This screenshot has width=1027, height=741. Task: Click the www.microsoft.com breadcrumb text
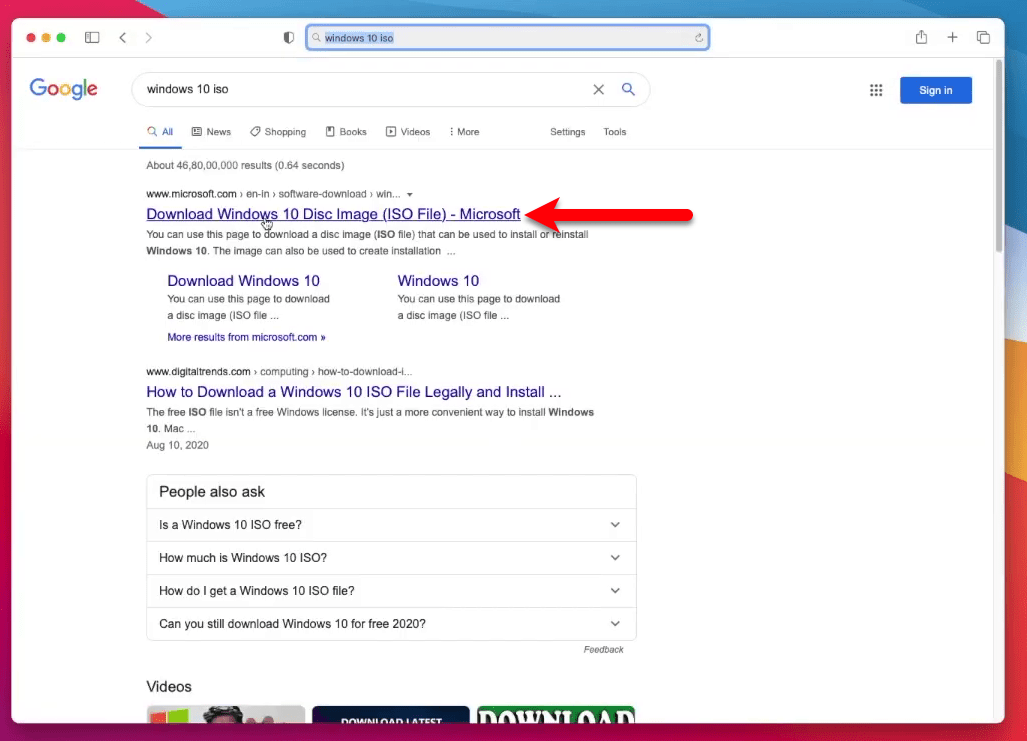click(191, 194)
